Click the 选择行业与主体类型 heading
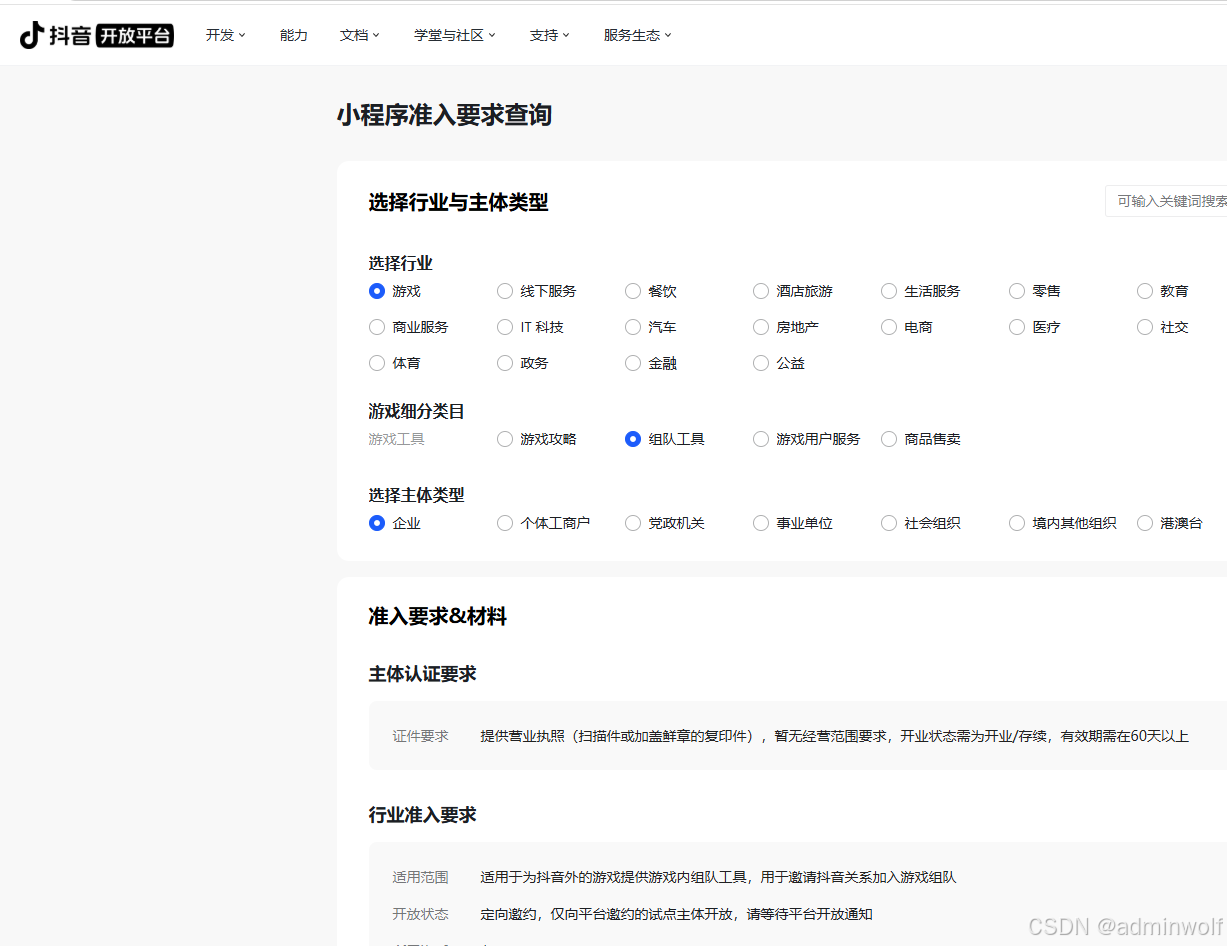Screen dimensions: 1227x946 pos(458,202)
